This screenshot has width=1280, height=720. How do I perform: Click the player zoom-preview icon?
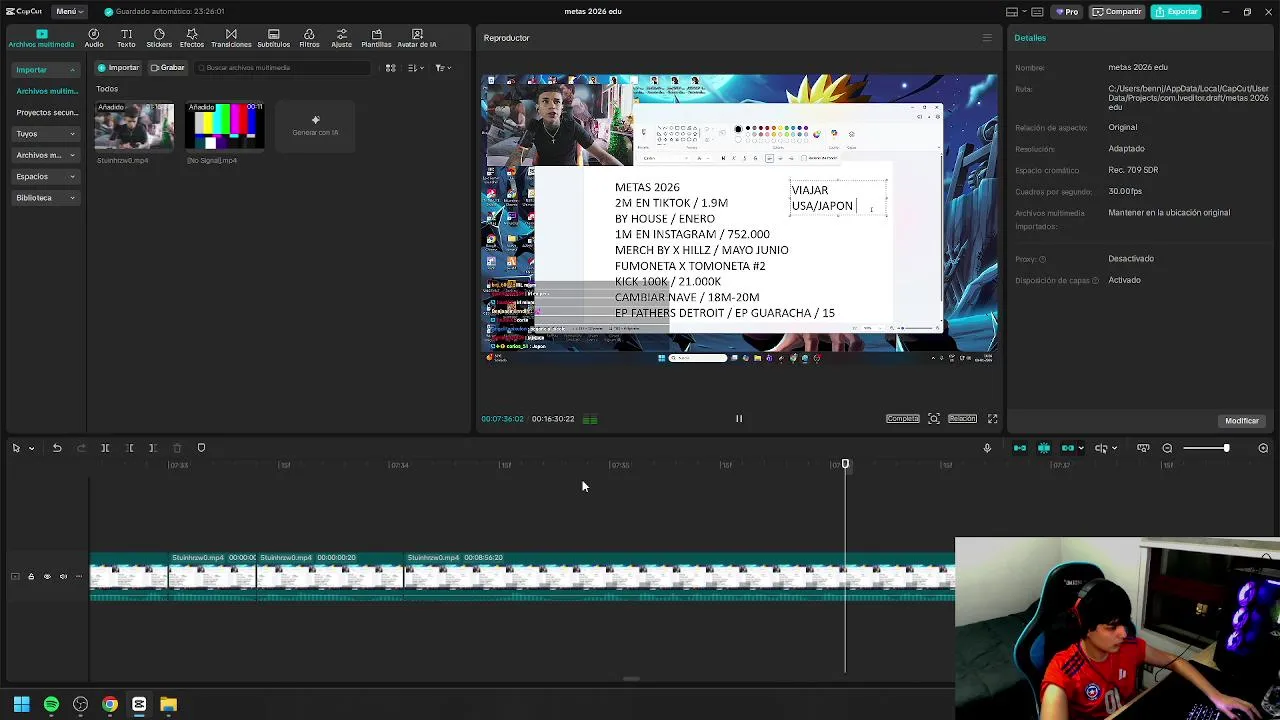click(x=934, y=419)
